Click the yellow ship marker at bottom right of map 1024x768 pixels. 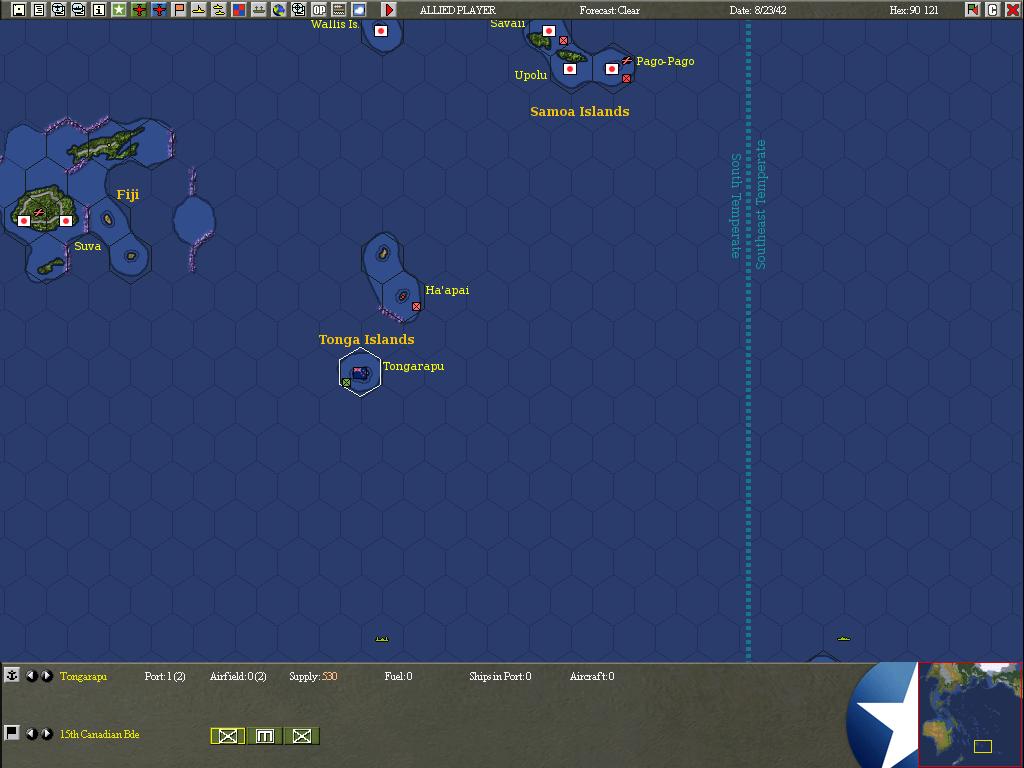point(843,638)
